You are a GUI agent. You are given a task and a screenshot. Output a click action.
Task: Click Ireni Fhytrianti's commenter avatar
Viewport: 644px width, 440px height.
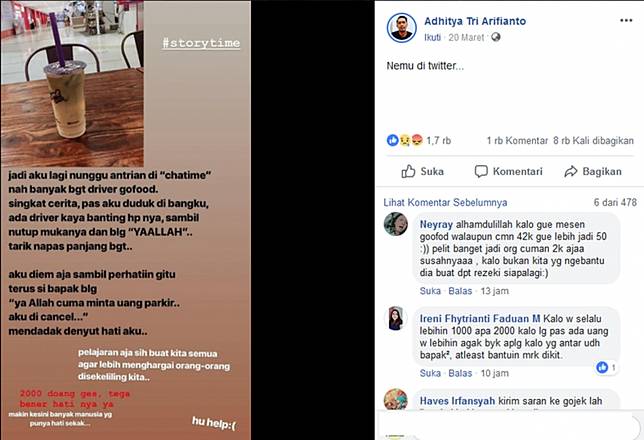tap(396, 318)
